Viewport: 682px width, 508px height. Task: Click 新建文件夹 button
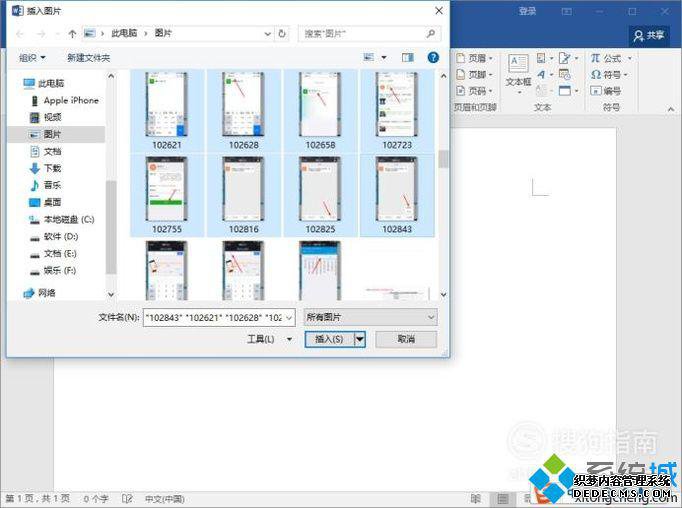tap(88, 57)
